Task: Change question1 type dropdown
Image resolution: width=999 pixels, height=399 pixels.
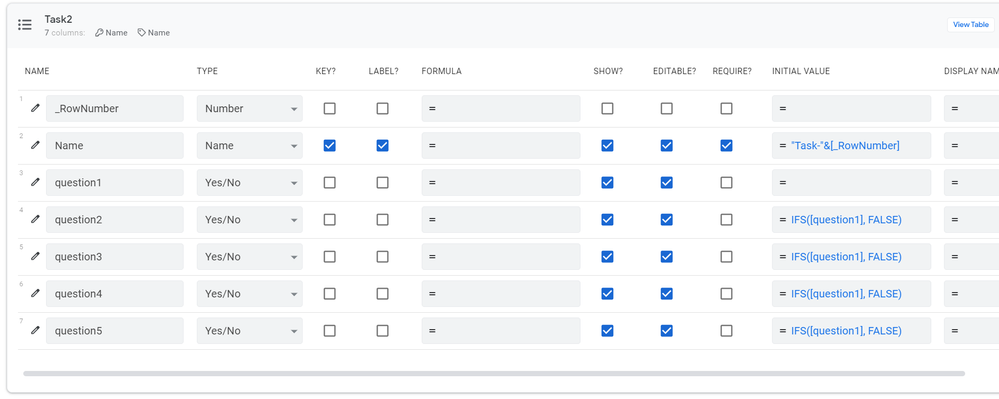Action: [250, 182]
